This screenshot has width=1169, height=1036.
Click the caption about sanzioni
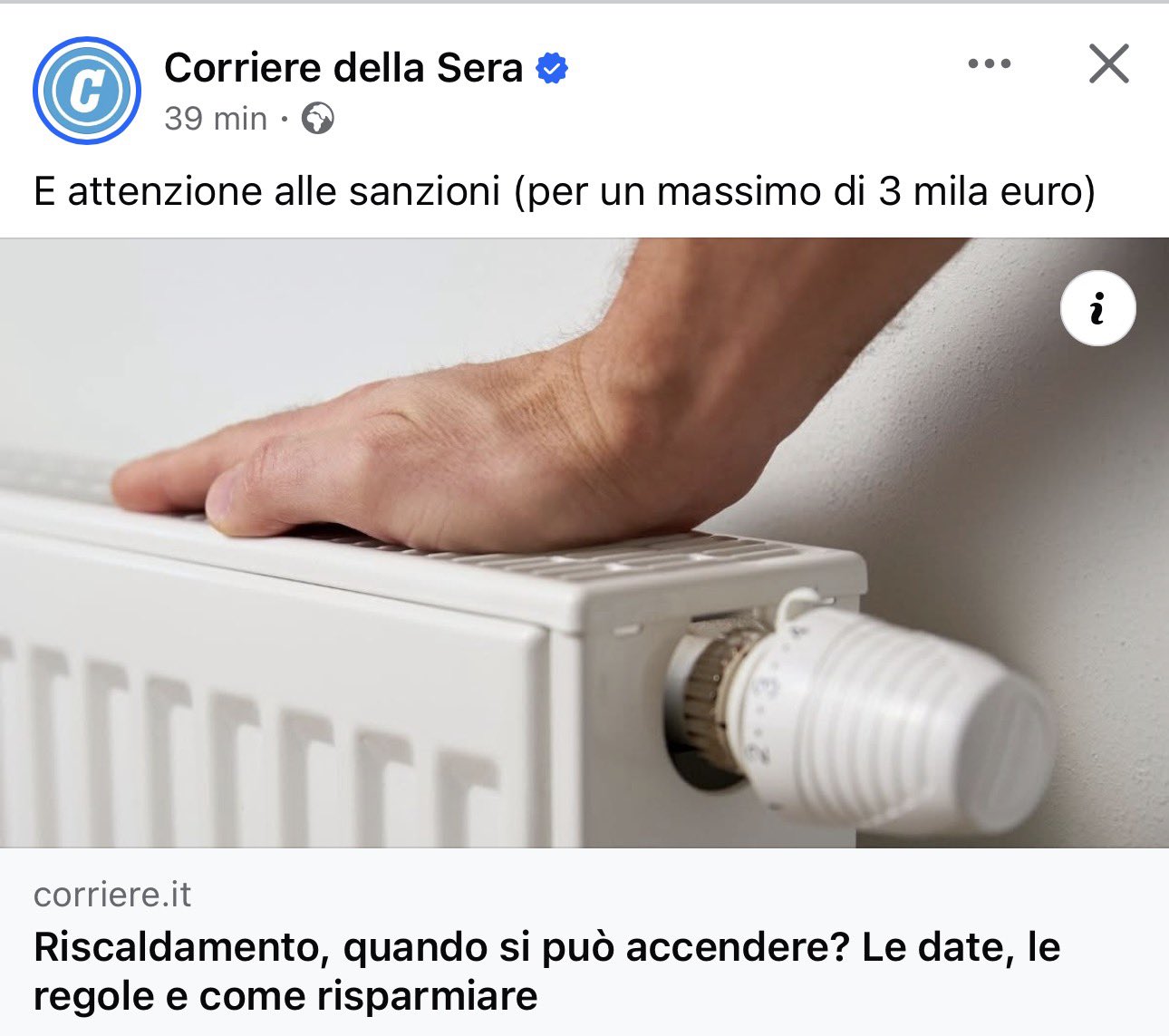(564, 191)
